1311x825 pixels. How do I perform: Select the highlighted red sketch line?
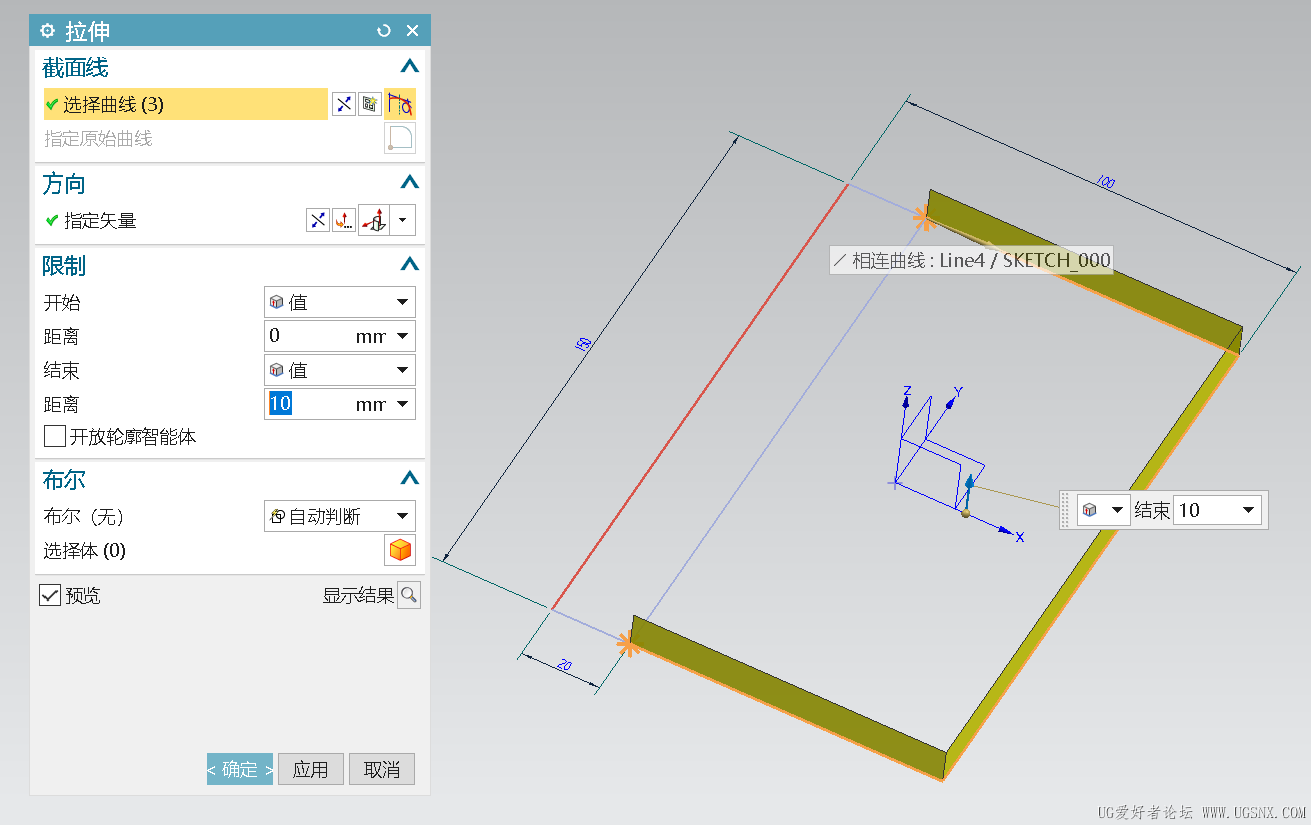point(700,395)
